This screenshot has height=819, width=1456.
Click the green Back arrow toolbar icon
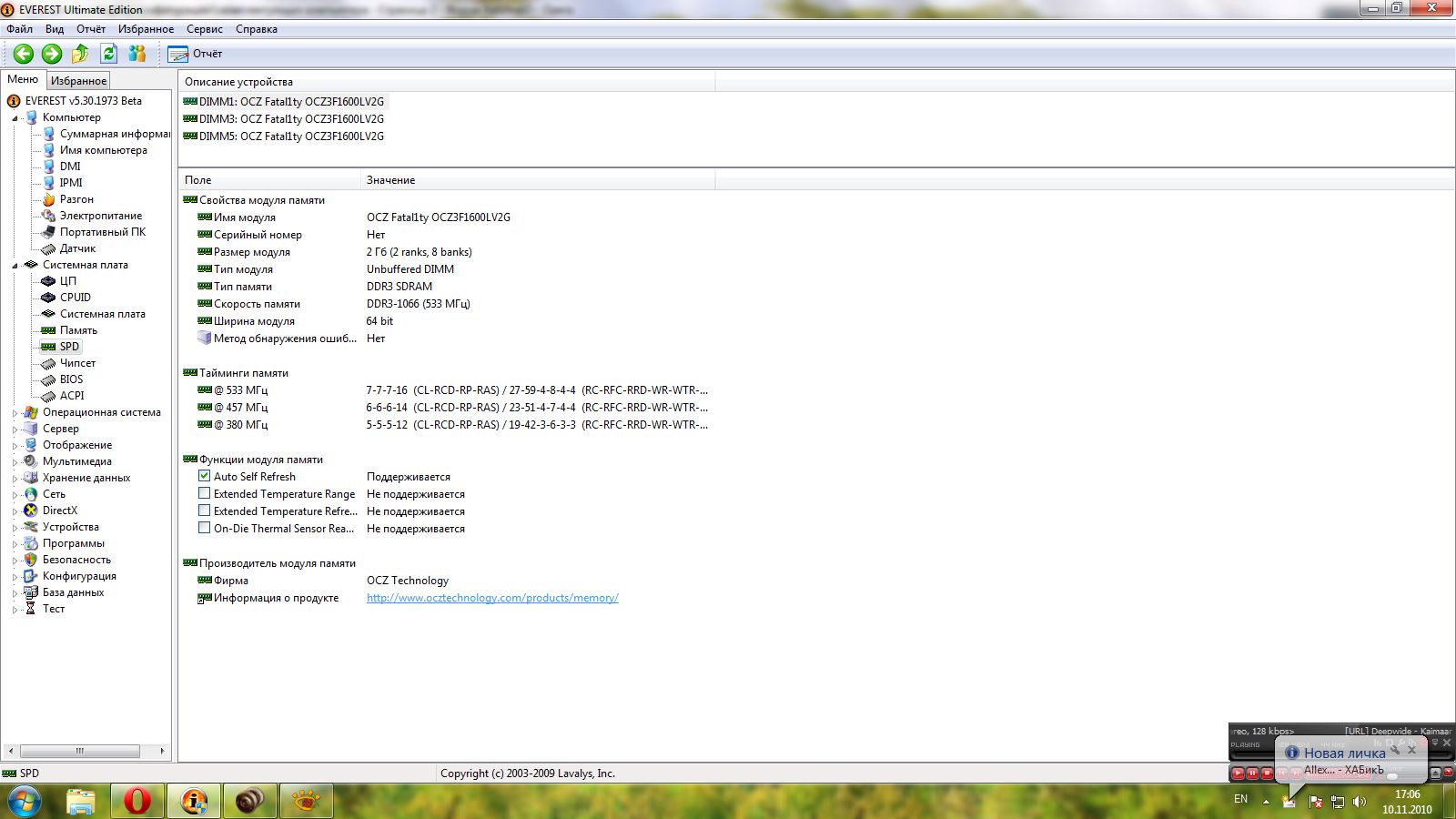(x=24, y=54)
